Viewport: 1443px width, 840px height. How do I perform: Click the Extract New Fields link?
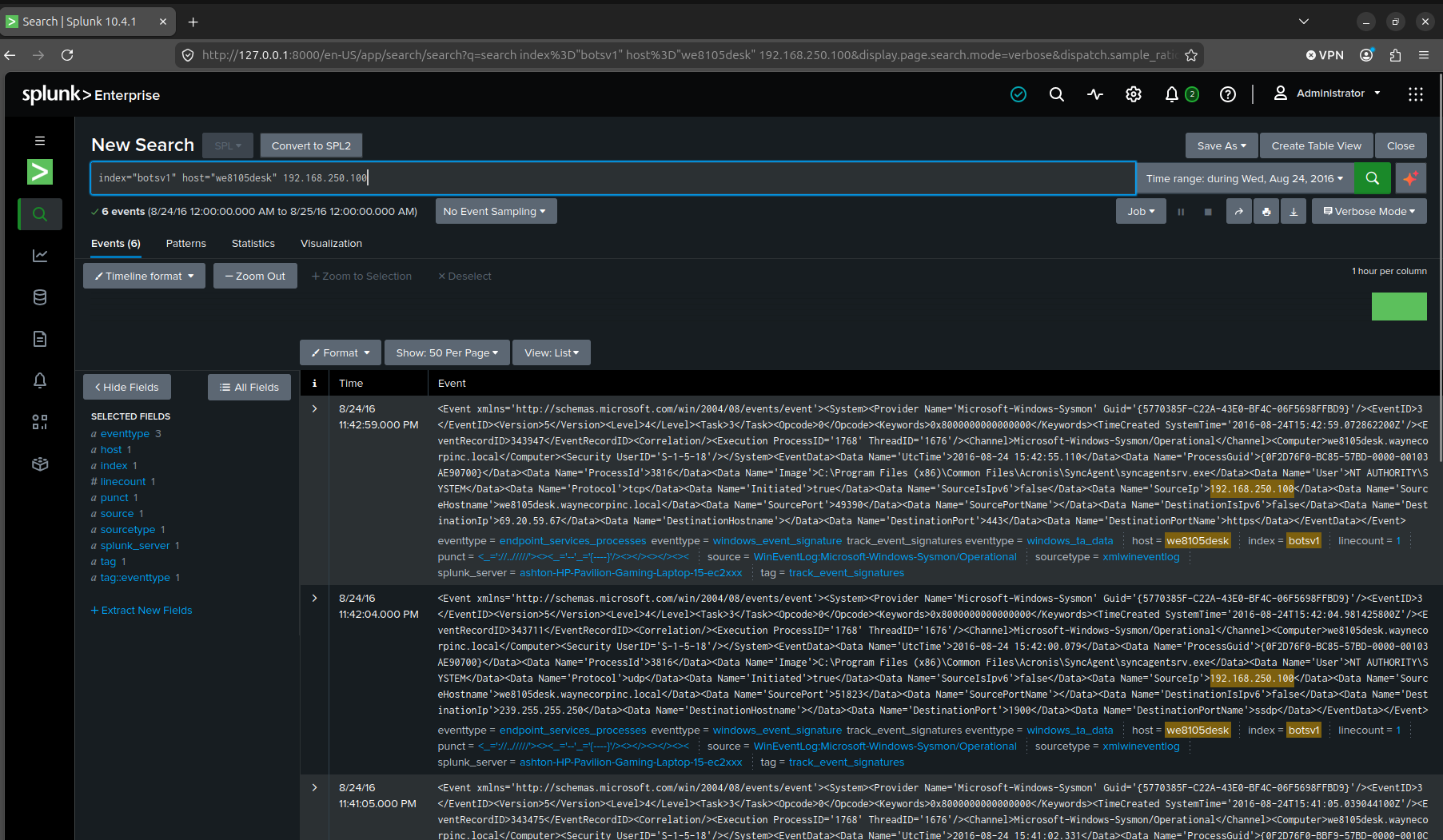coord(142,610)
